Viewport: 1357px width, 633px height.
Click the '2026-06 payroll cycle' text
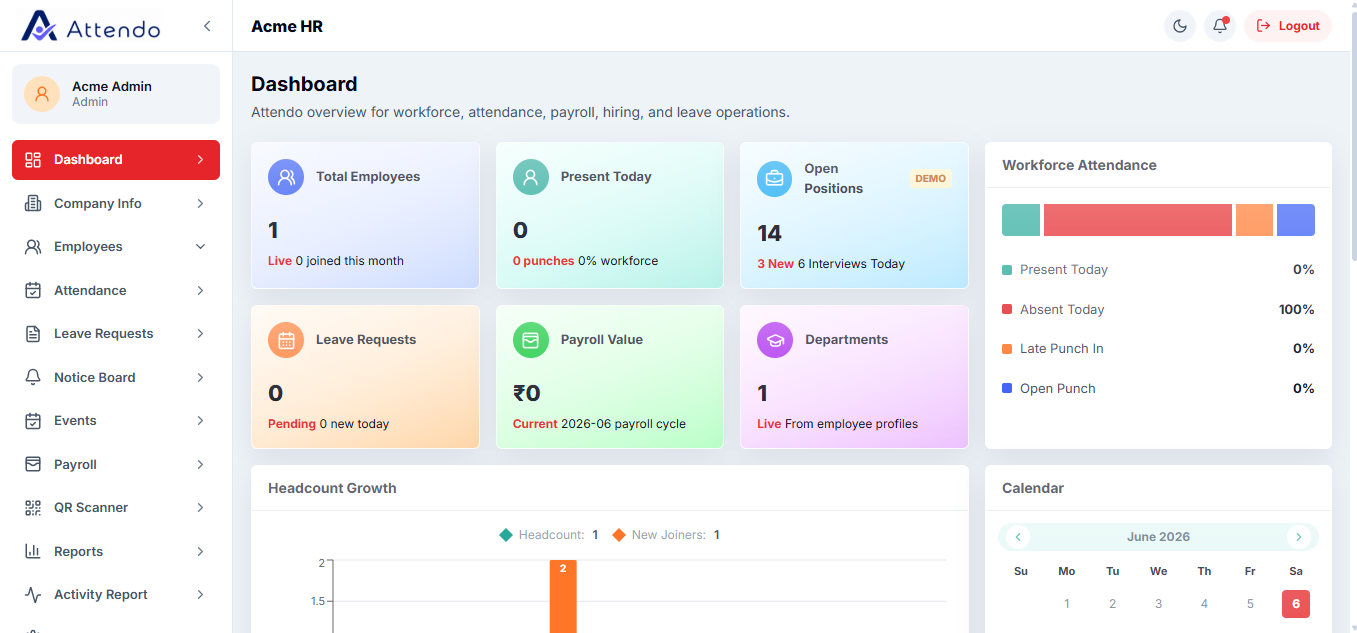click(x=623, y=424)
